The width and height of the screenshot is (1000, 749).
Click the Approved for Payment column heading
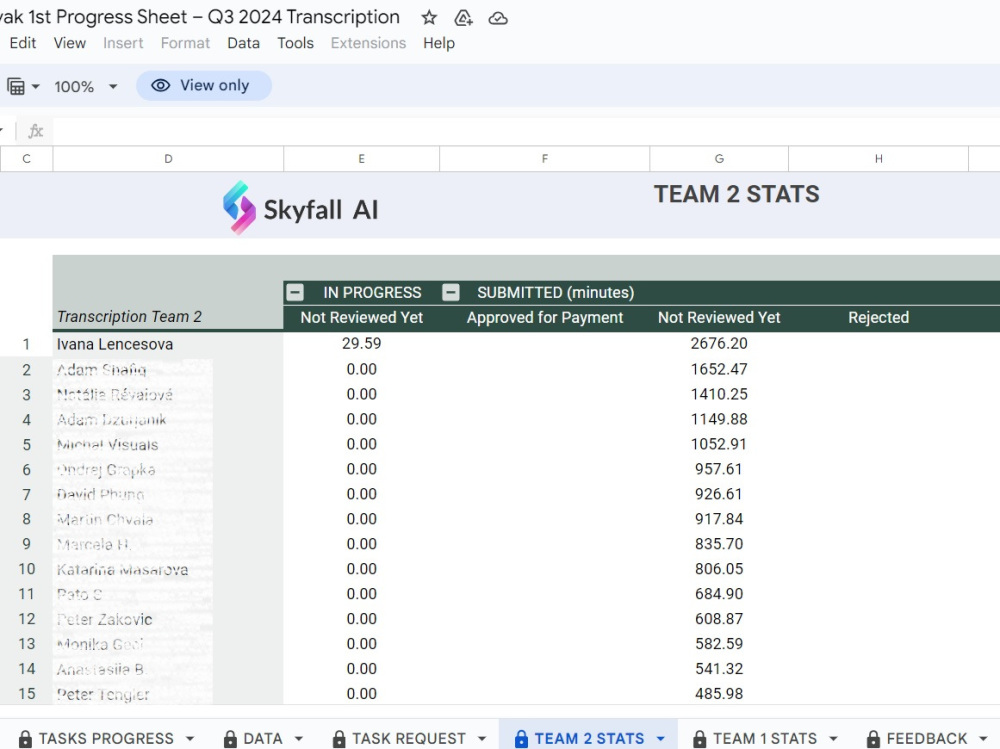tap(545, 318)
